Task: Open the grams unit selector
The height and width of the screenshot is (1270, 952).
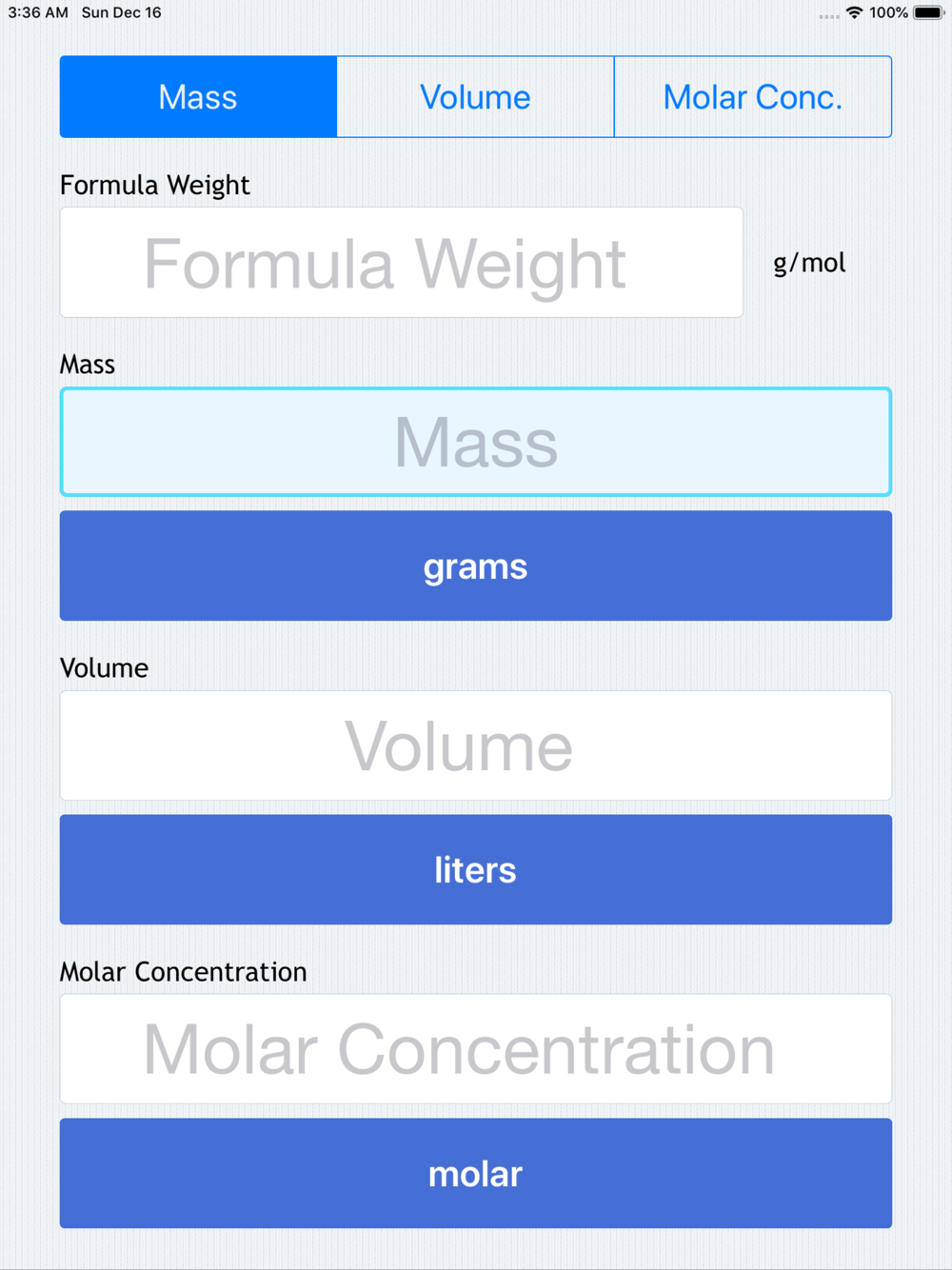Action: click(475, 566)
